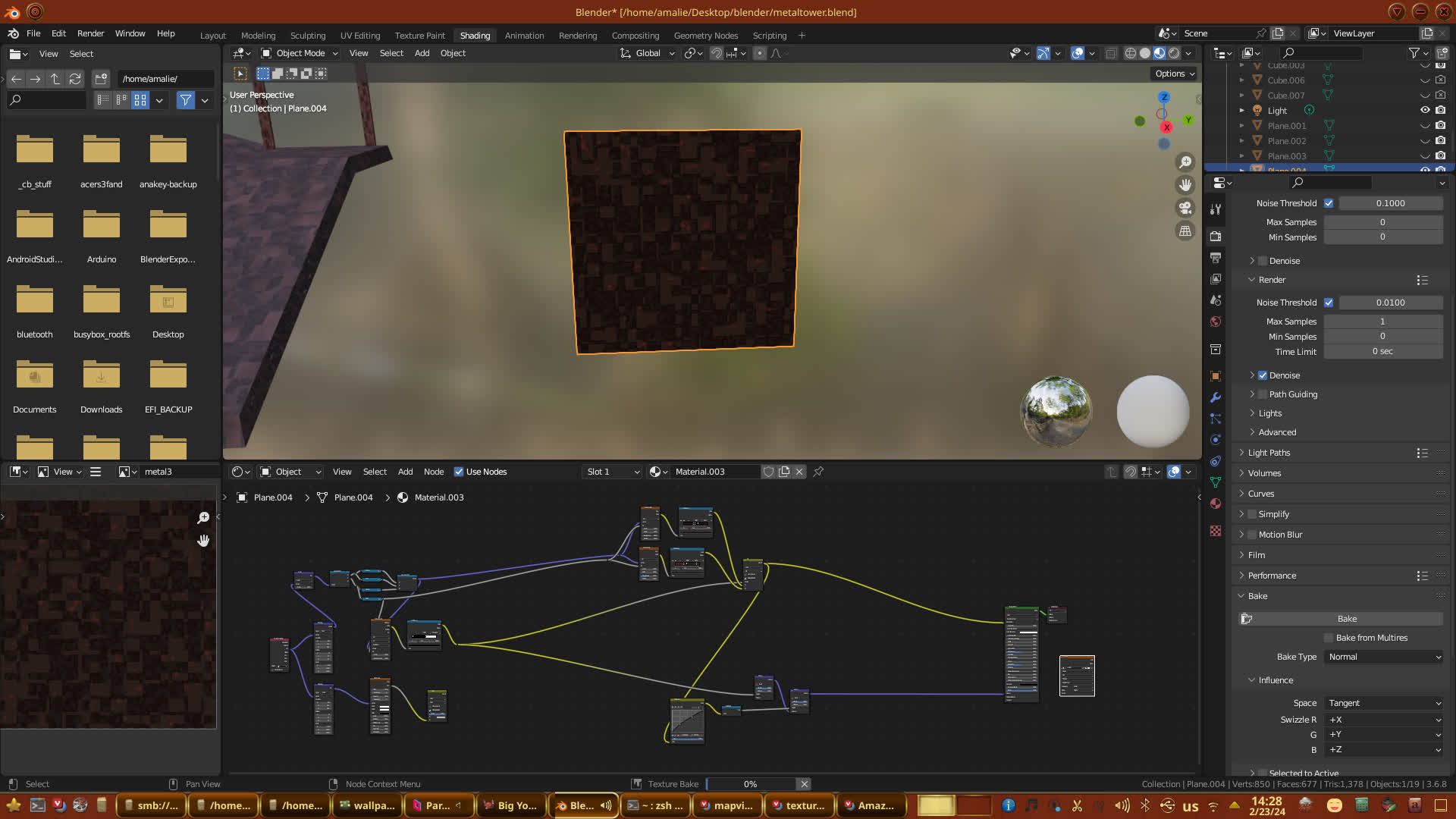Create new directory icon in file browser
Viewport: 1456px width, 819px height.
coord(101,79)
